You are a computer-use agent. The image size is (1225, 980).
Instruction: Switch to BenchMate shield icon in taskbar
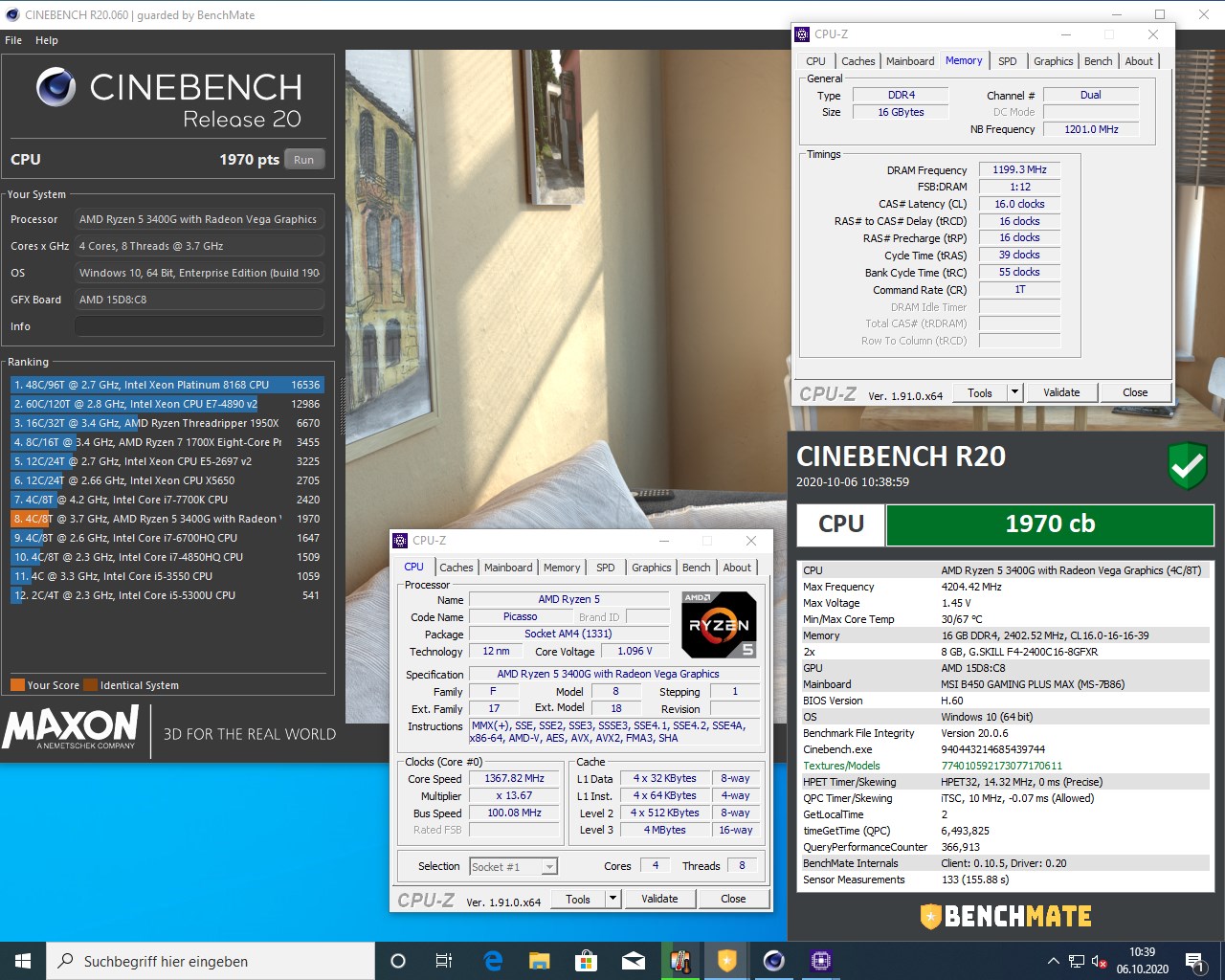(727, 961)
